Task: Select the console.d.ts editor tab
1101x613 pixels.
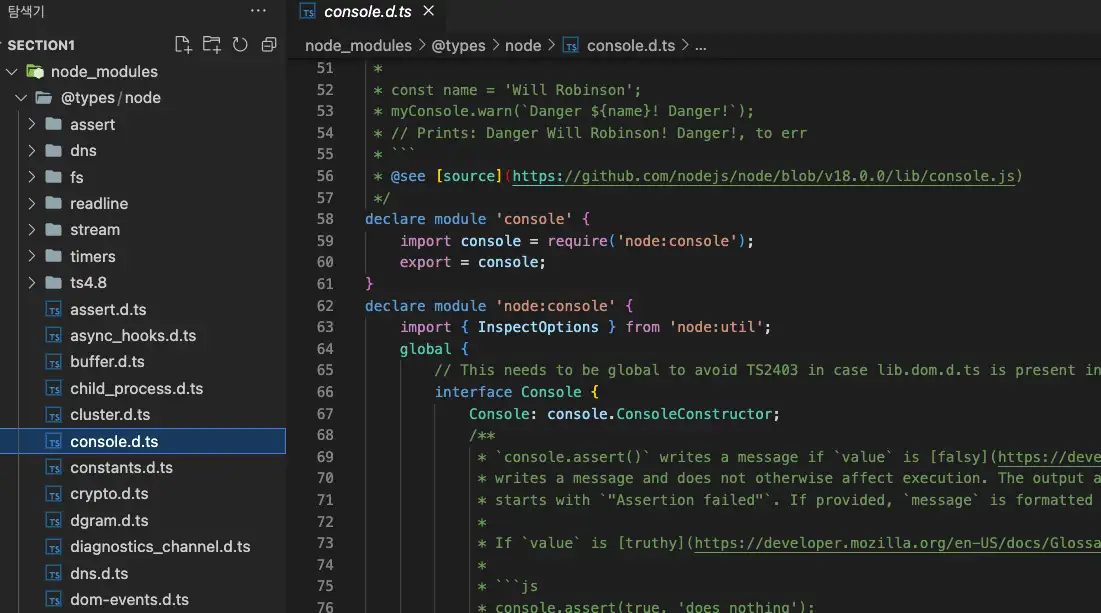Action: point(366,12)
